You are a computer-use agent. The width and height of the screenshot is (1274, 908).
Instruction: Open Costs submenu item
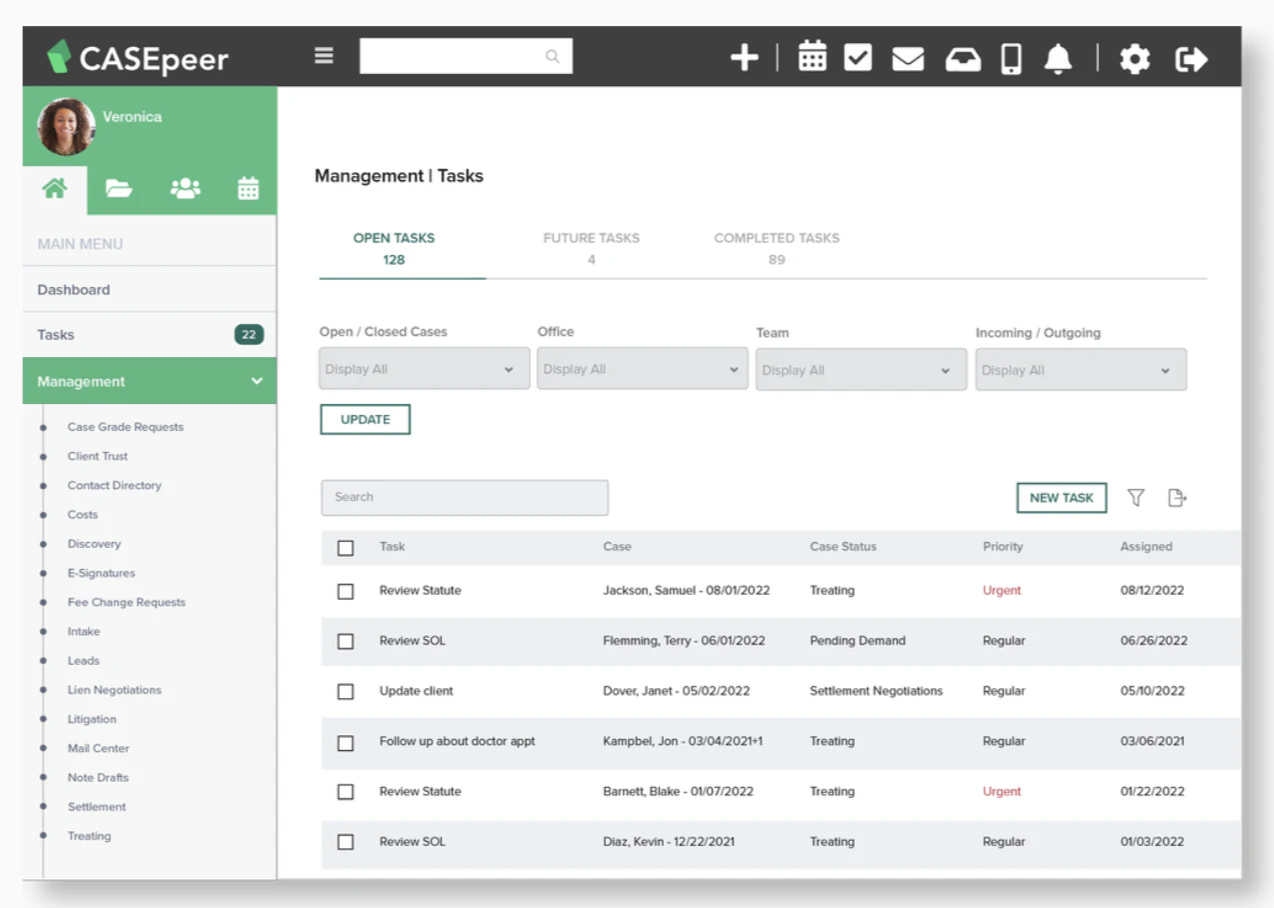click(x=83, y=514)
